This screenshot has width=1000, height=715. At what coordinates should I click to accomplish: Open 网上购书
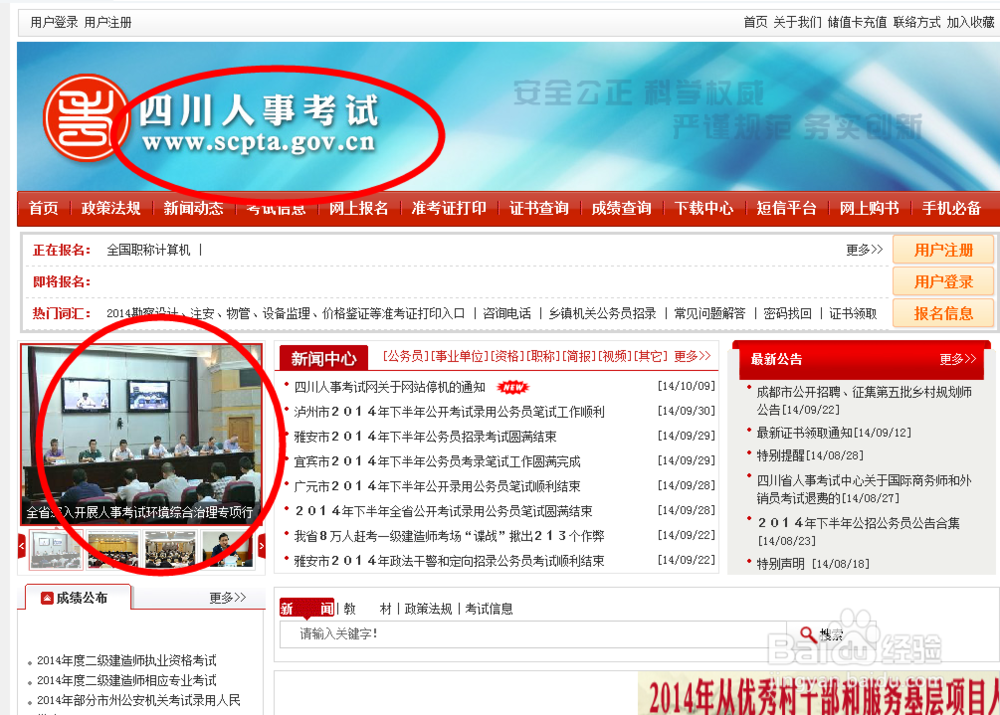[x=869, y=208]
